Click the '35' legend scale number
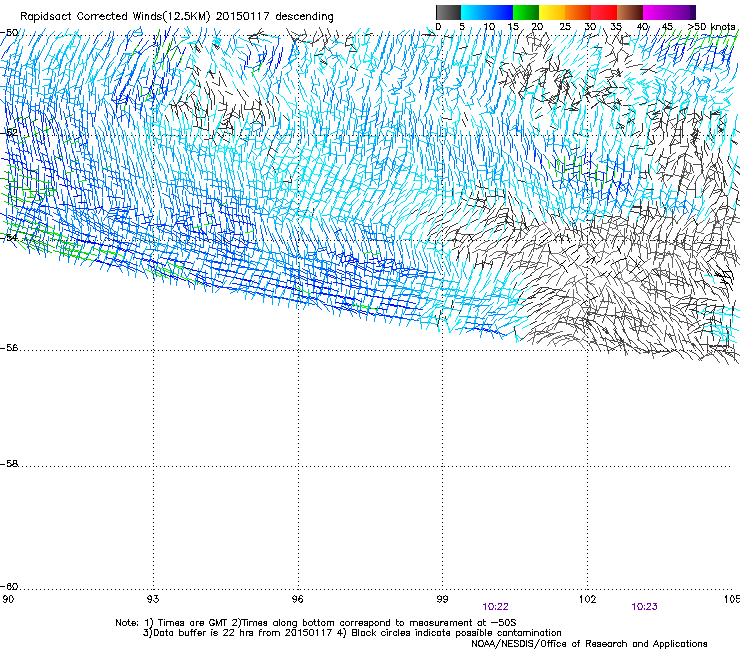This screenshot has width=740, height=650. point(616,26)
